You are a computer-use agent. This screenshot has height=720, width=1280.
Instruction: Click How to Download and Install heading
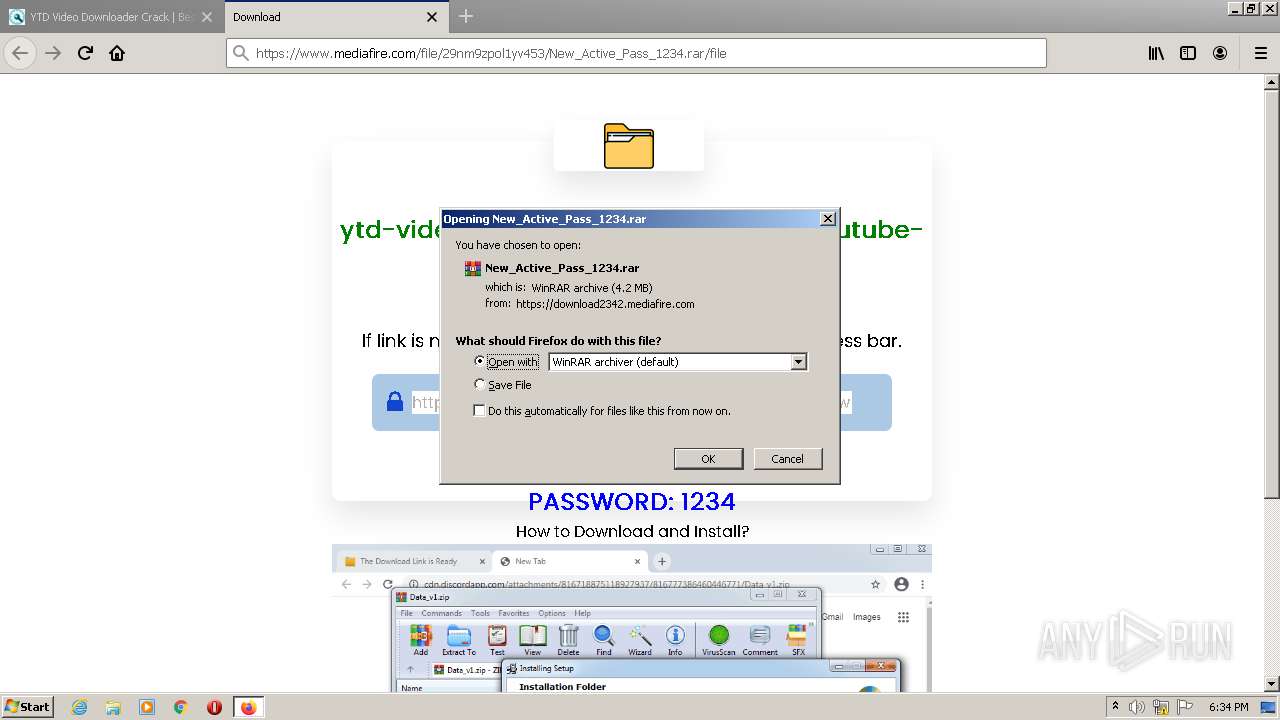coord(632,531)
